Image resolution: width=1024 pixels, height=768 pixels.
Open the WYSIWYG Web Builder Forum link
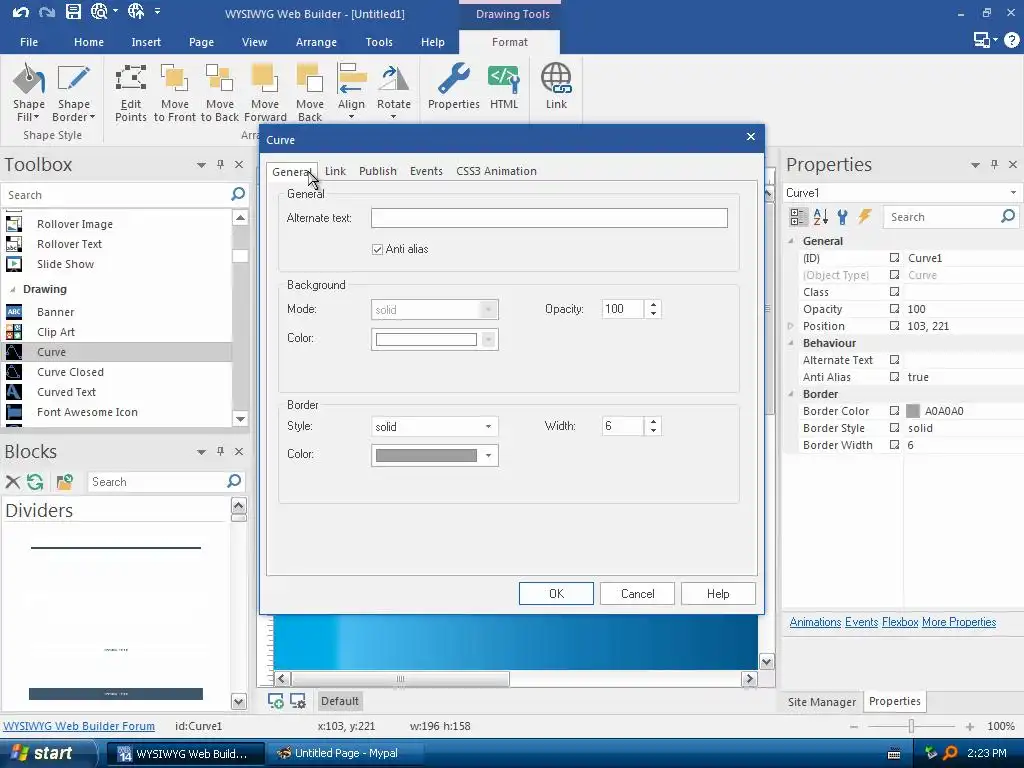coord(79,726)
